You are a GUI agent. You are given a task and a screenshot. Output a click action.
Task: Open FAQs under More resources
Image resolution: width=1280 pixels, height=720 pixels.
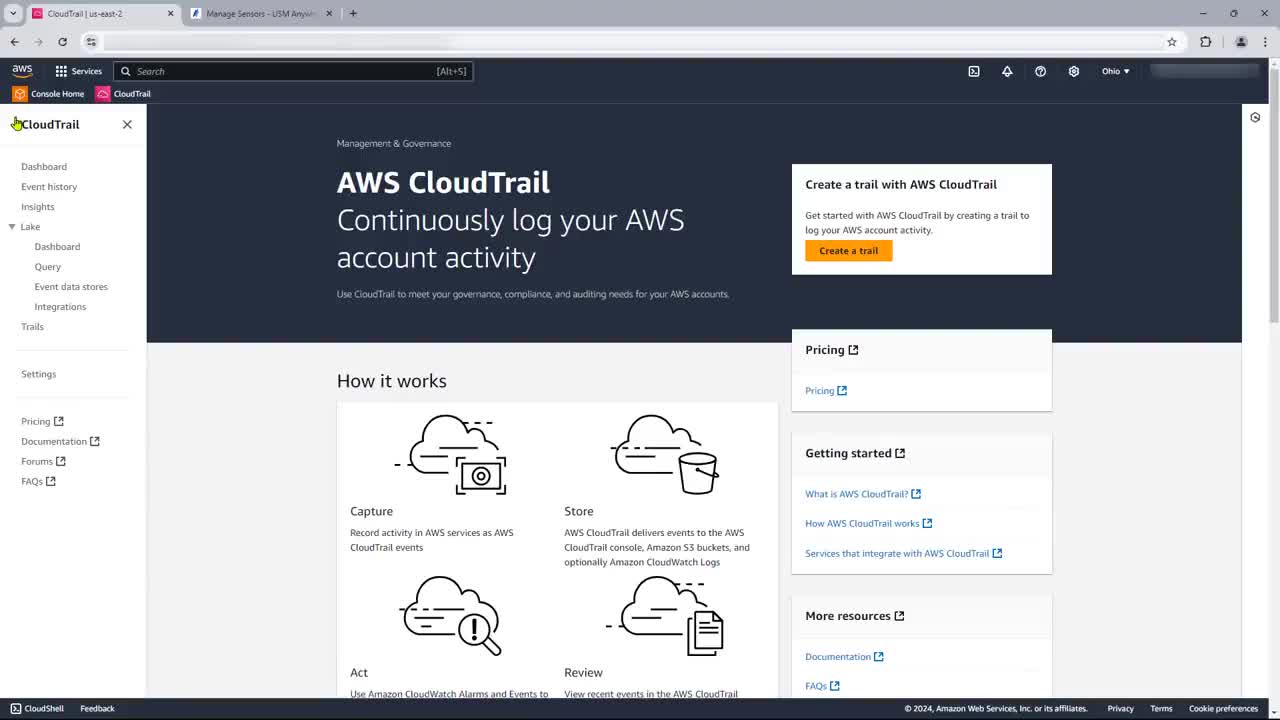822,686
